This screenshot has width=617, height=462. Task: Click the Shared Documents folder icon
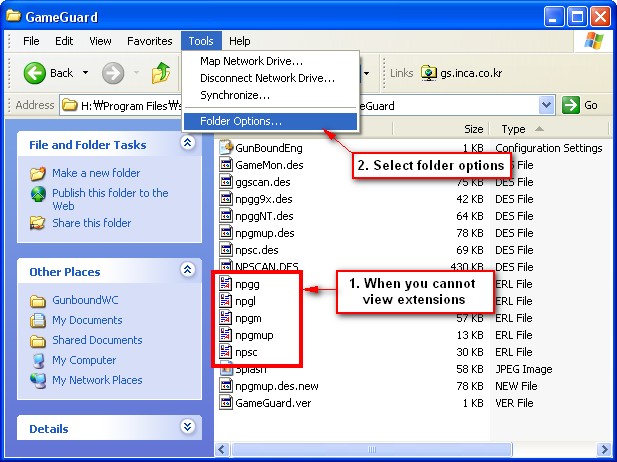38,340
